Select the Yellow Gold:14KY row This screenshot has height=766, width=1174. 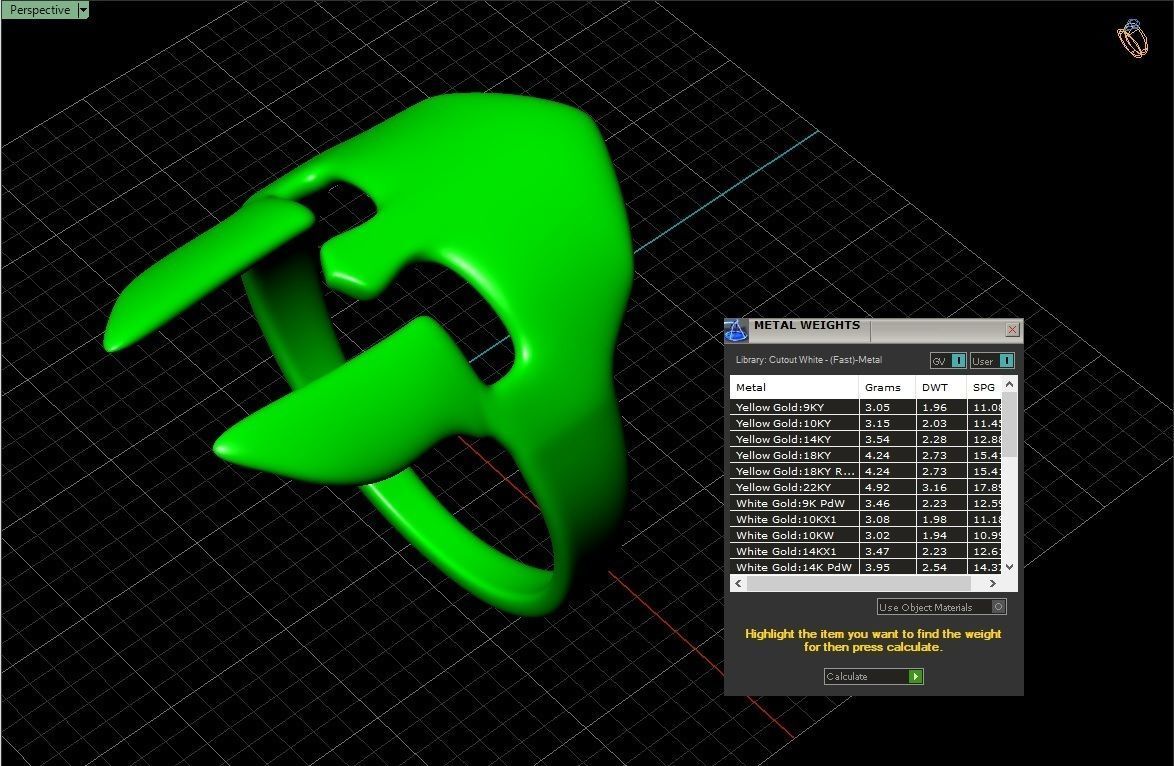click(x=866, y=440)
